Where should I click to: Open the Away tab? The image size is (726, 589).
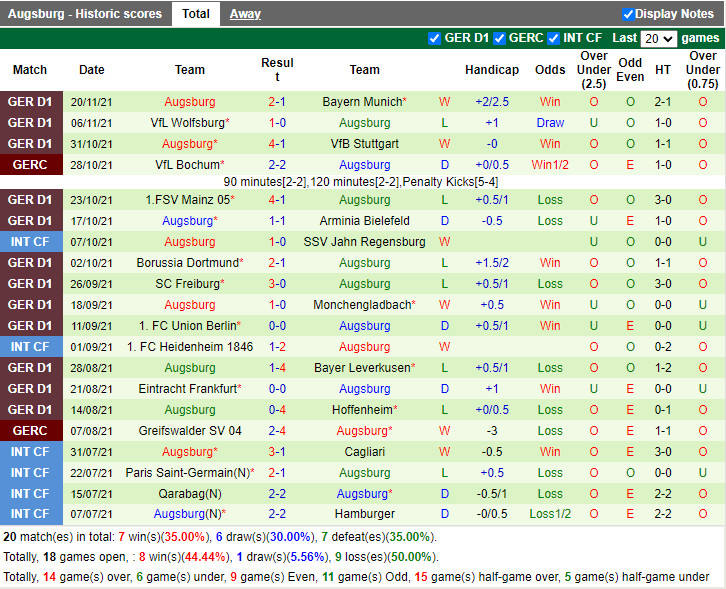[x=245, y=14]
